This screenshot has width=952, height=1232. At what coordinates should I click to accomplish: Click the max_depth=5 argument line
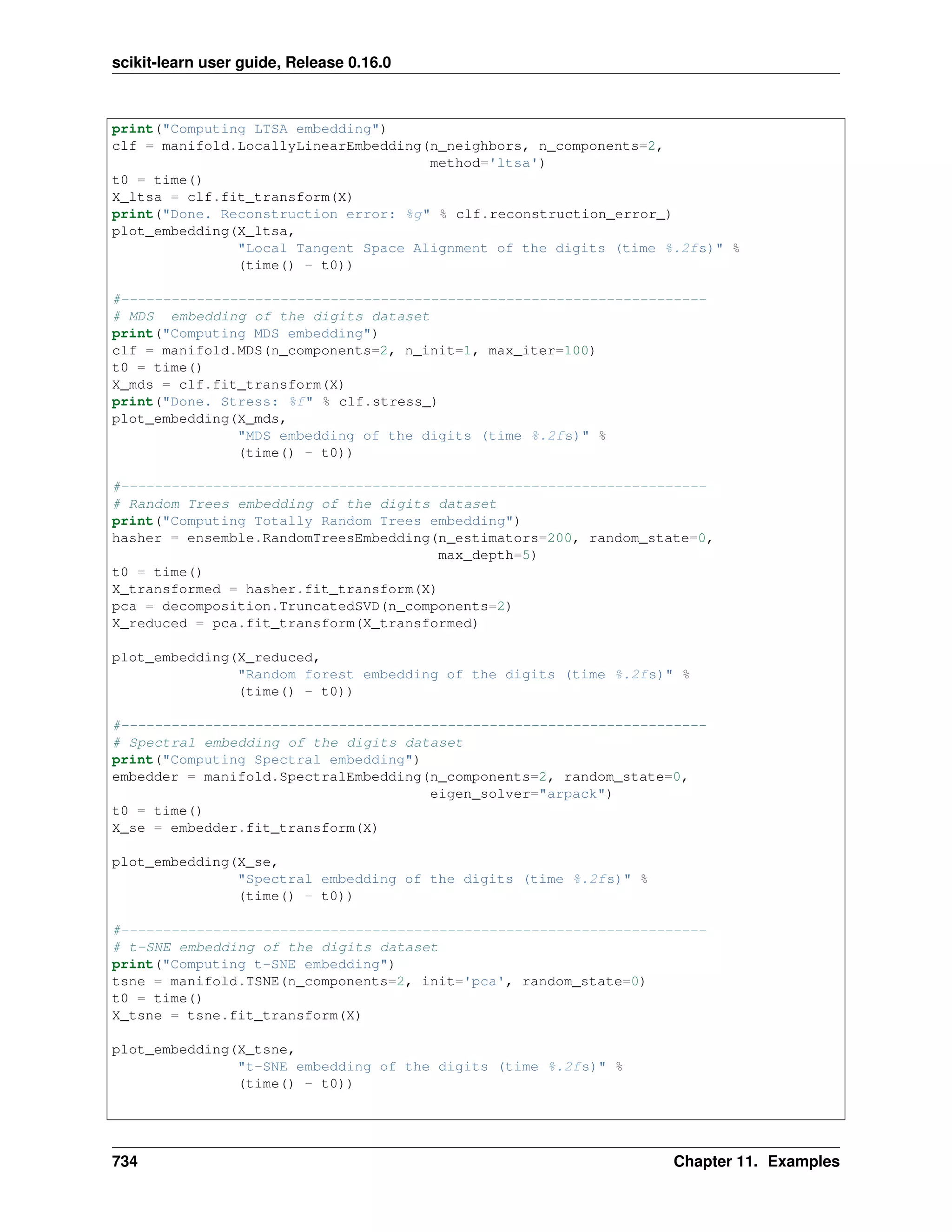click(x=487, y=555)
